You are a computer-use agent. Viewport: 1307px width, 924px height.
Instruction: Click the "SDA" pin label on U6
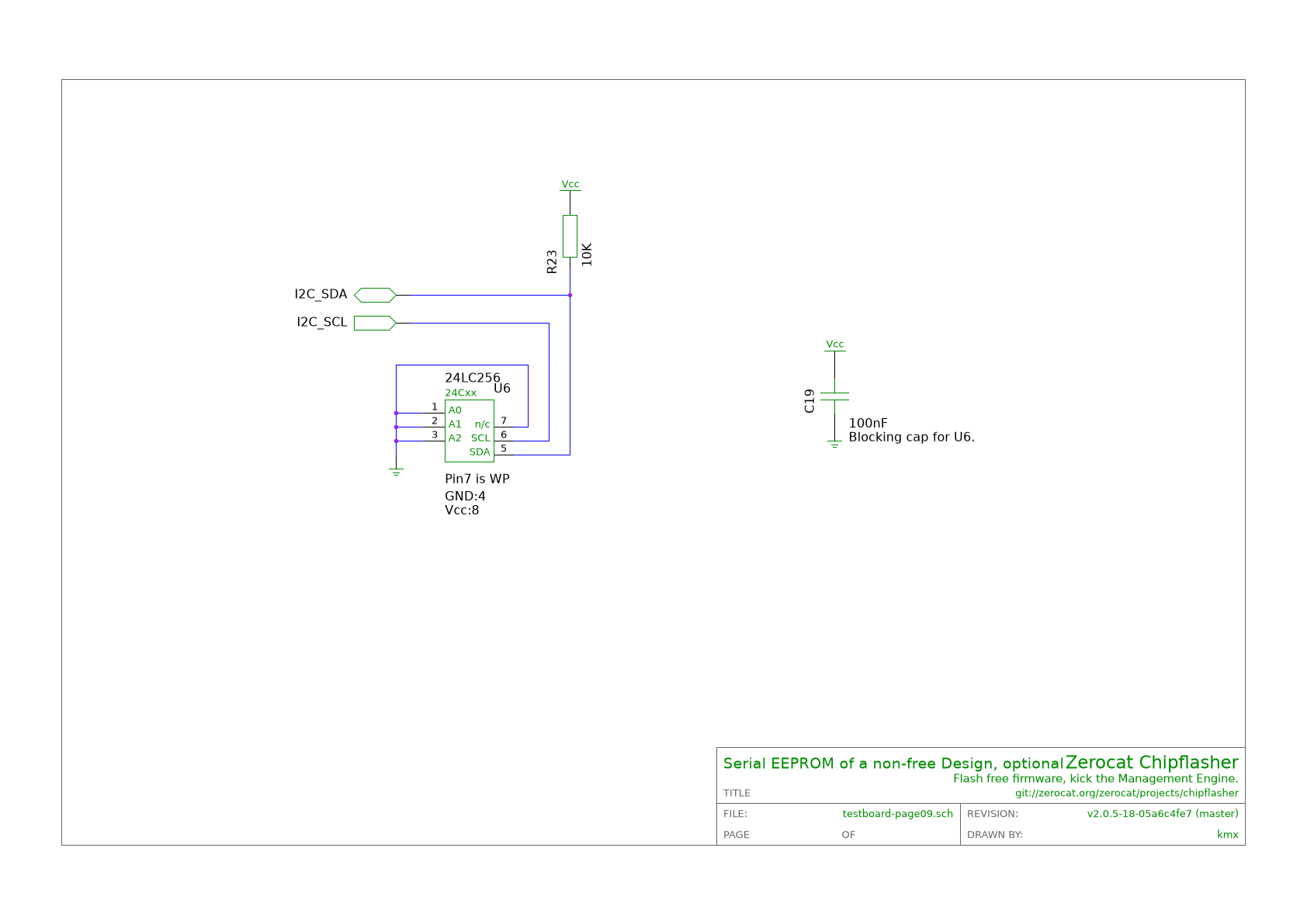pos(480,452)
